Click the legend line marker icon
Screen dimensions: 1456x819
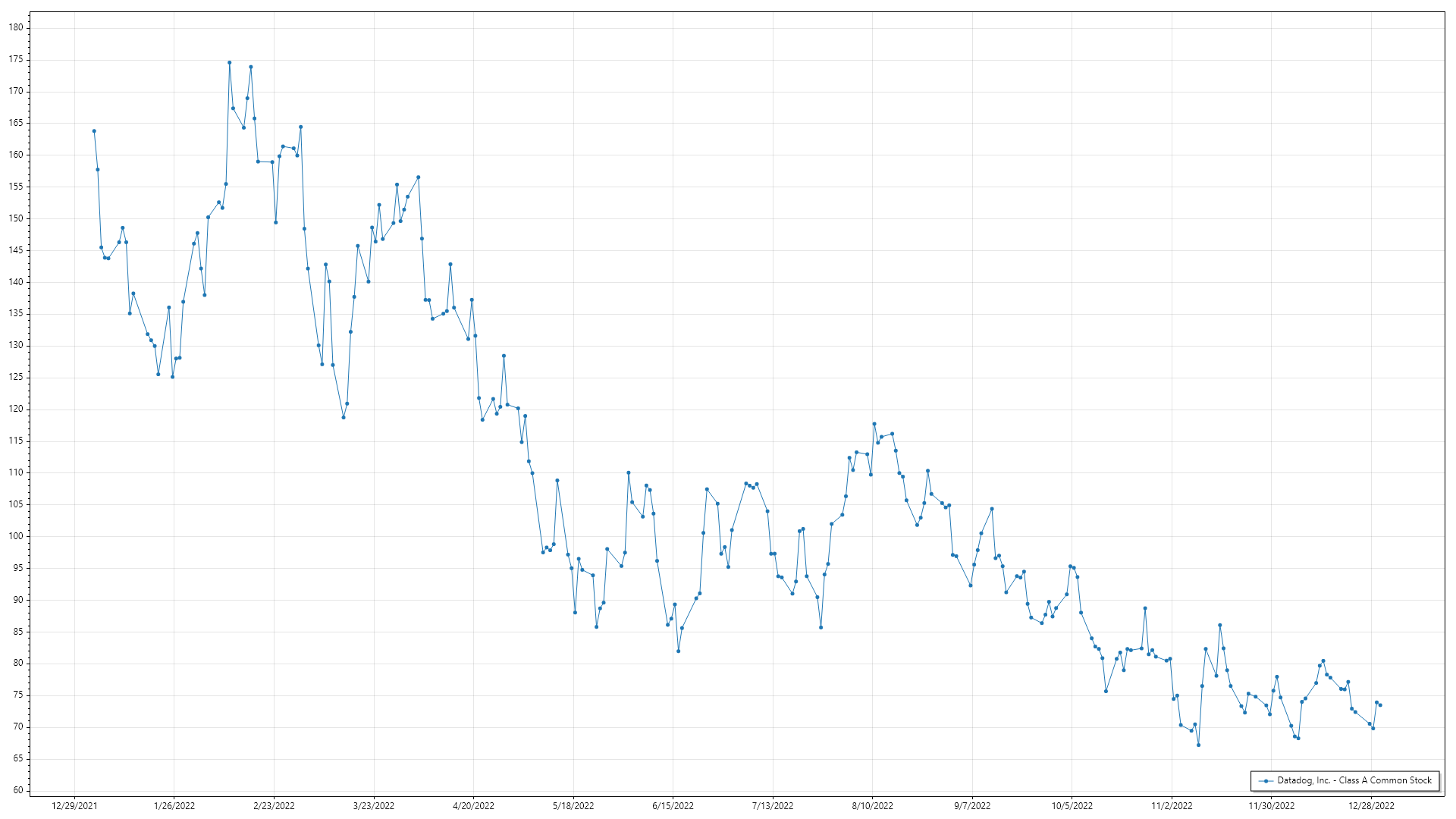pos(1266,781)
